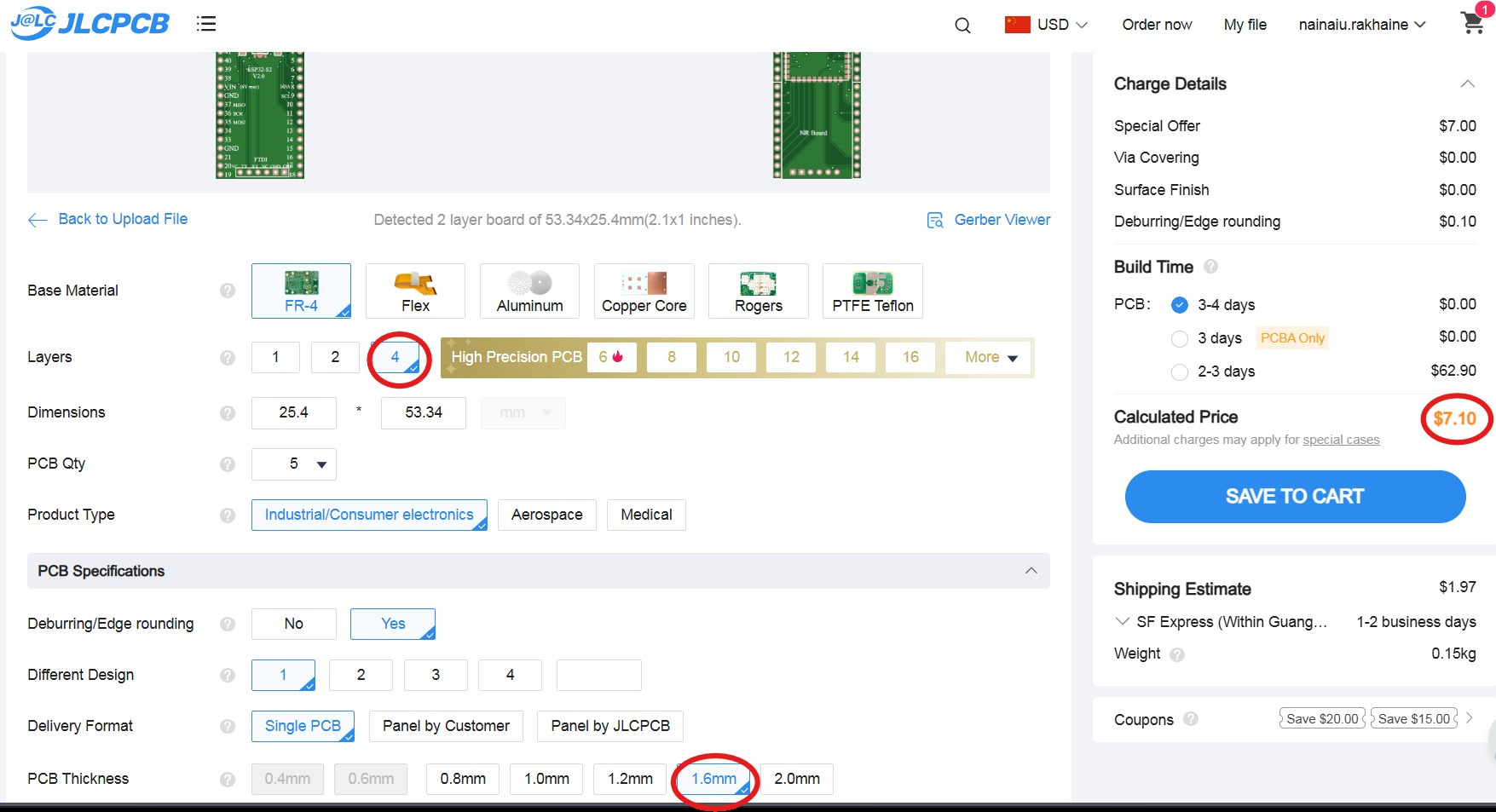Image resolution: width=1496 pixels, height=812 pixels.
Task: Click the search magnifier icon
Action: (962, 26)
